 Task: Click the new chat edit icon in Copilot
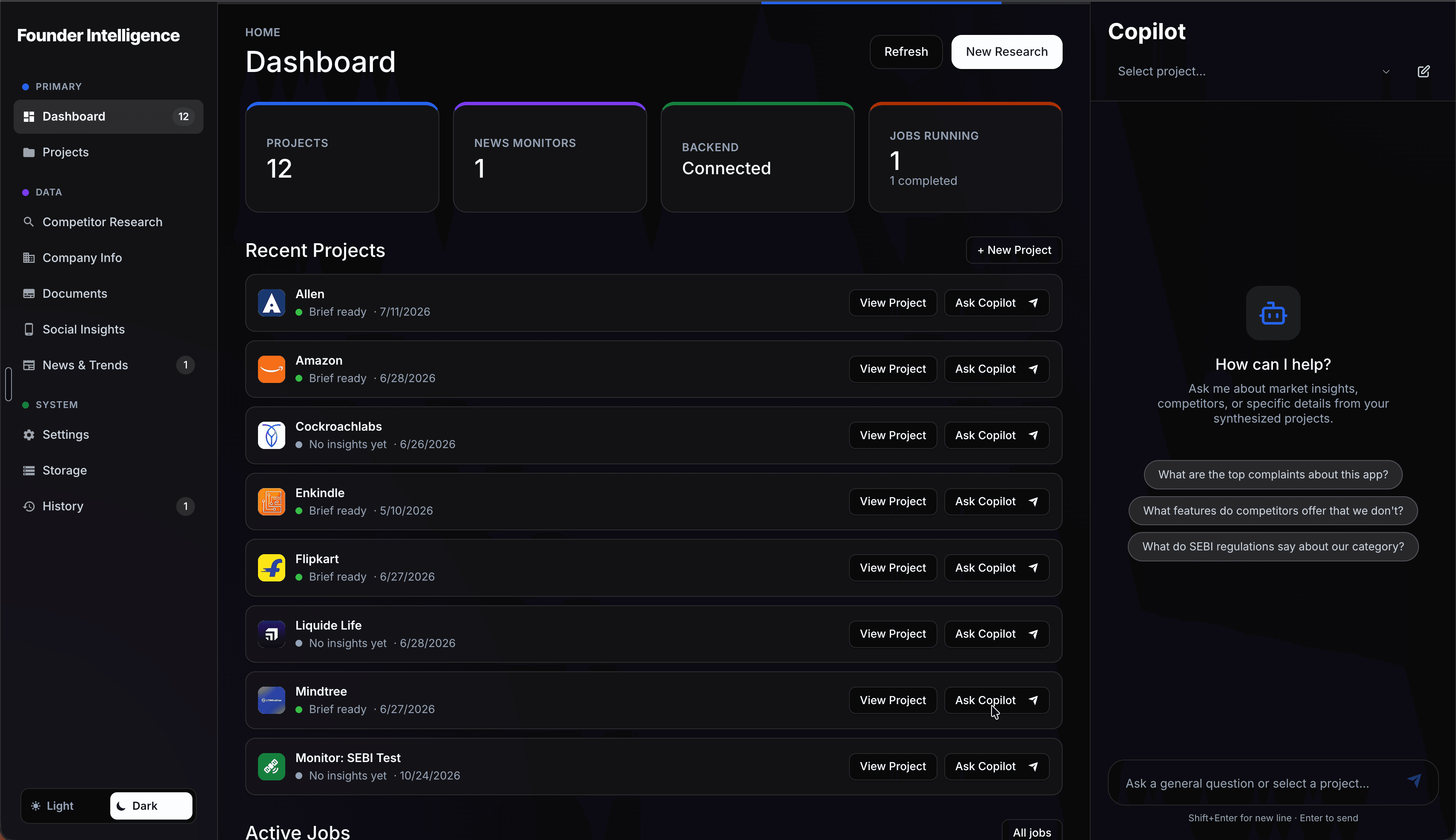pyautogui.click(x=1423, y=72)
